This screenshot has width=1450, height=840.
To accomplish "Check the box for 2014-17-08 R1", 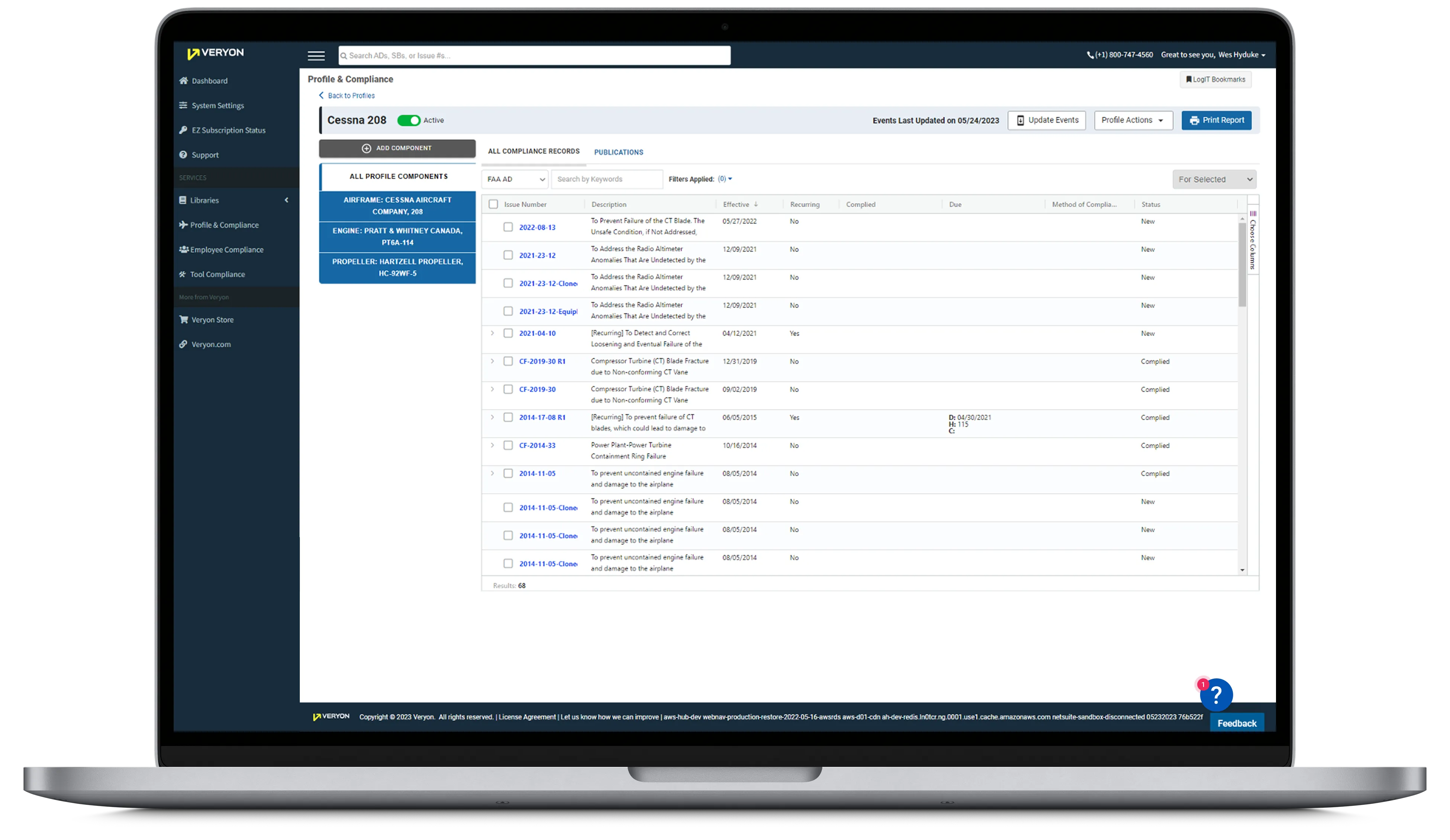I will (x=508, y=417).
